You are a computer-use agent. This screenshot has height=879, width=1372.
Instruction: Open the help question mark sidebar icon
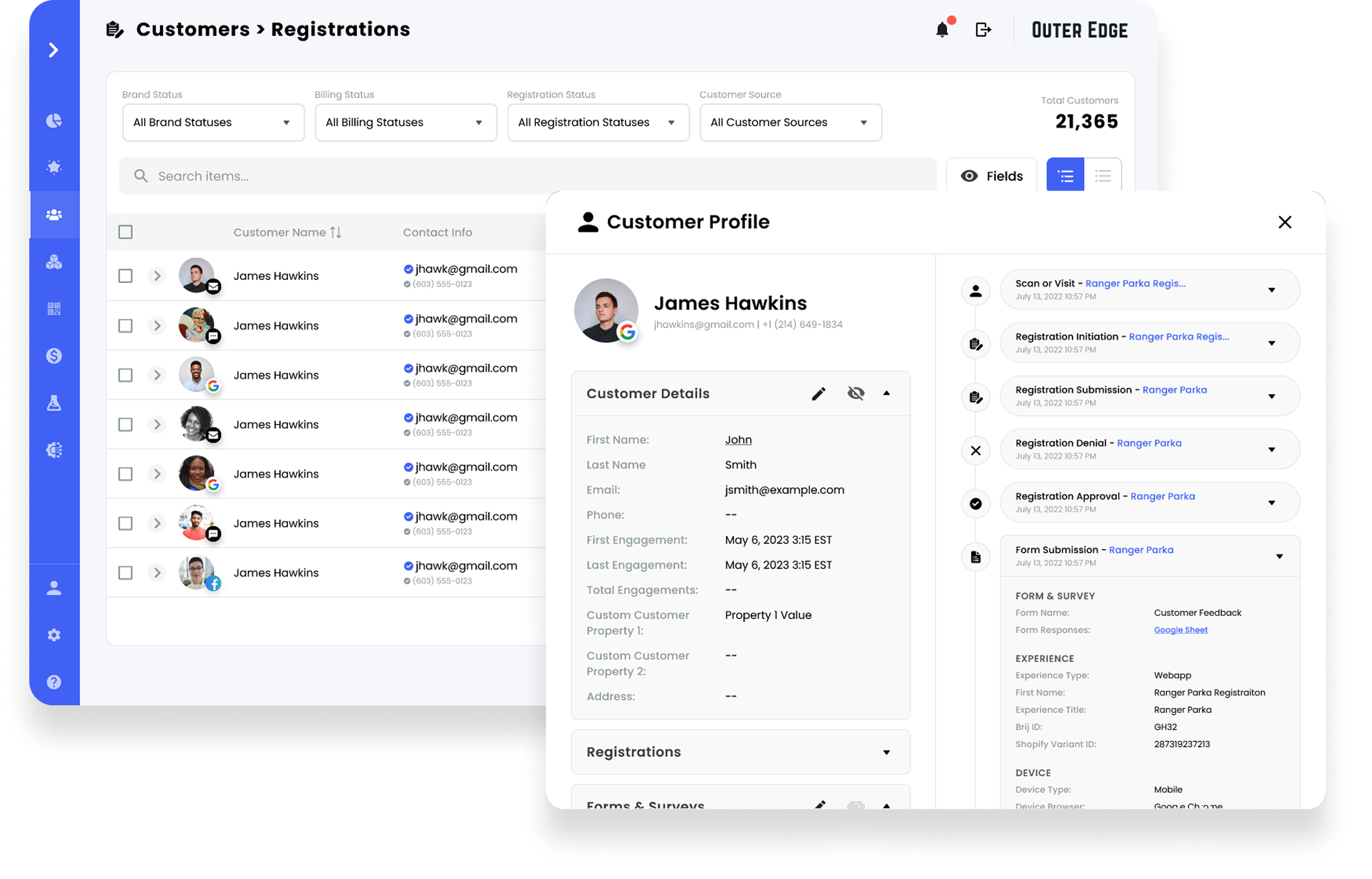tap(54, 682)
